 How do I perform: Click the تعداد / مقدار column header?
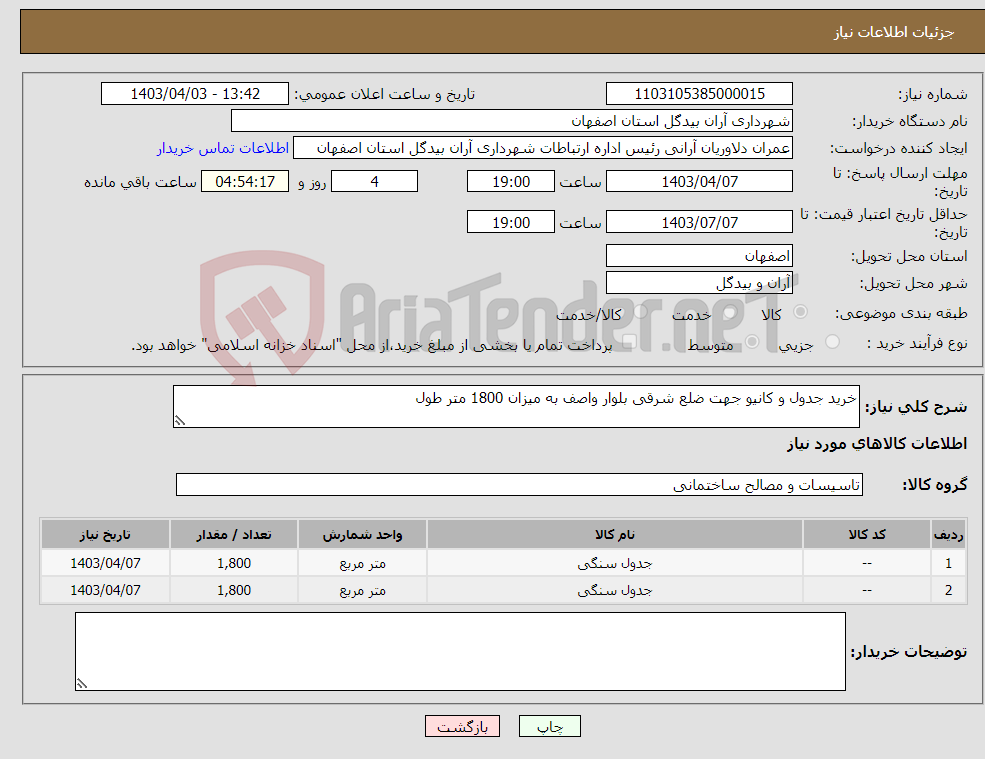coord(234,535)
